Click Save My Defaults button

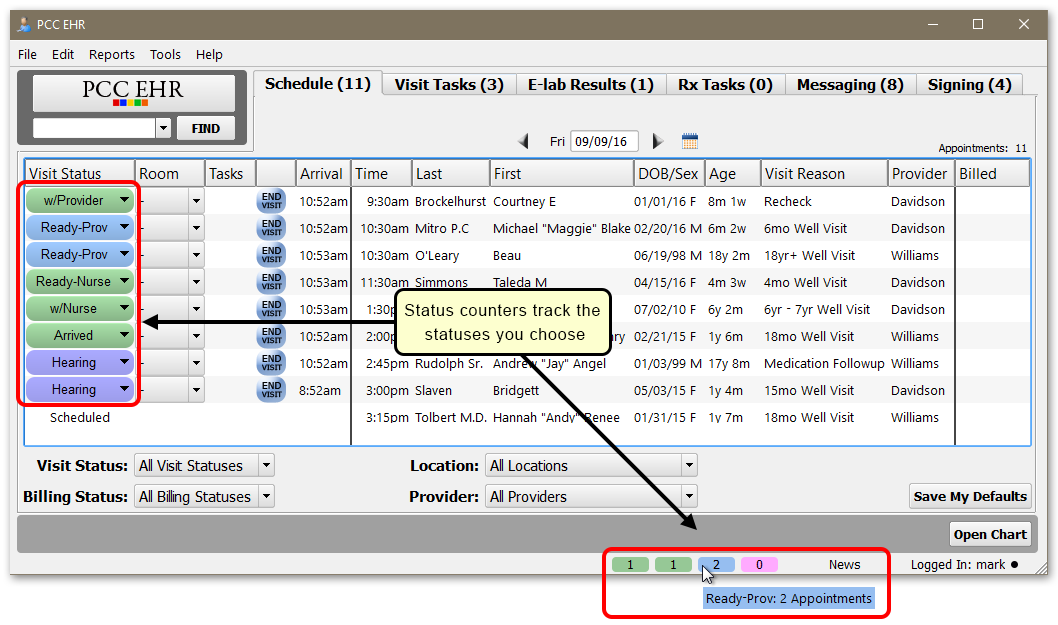(970, 497)
